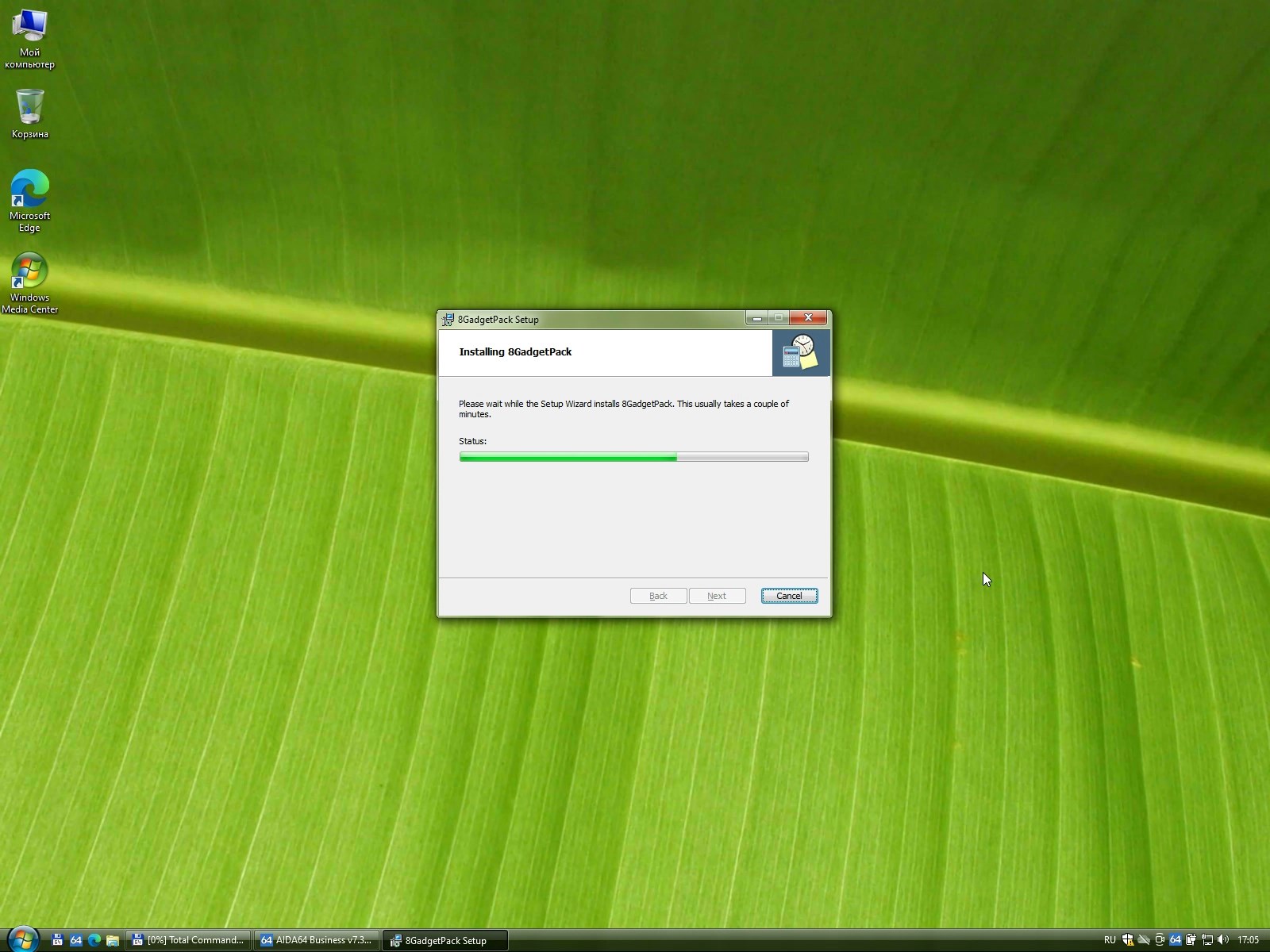The width and height of the screenshot is (1270, 952).
Task: Switch to the AIDA64 Business taskbar button
Action: (x=317, y=940)
